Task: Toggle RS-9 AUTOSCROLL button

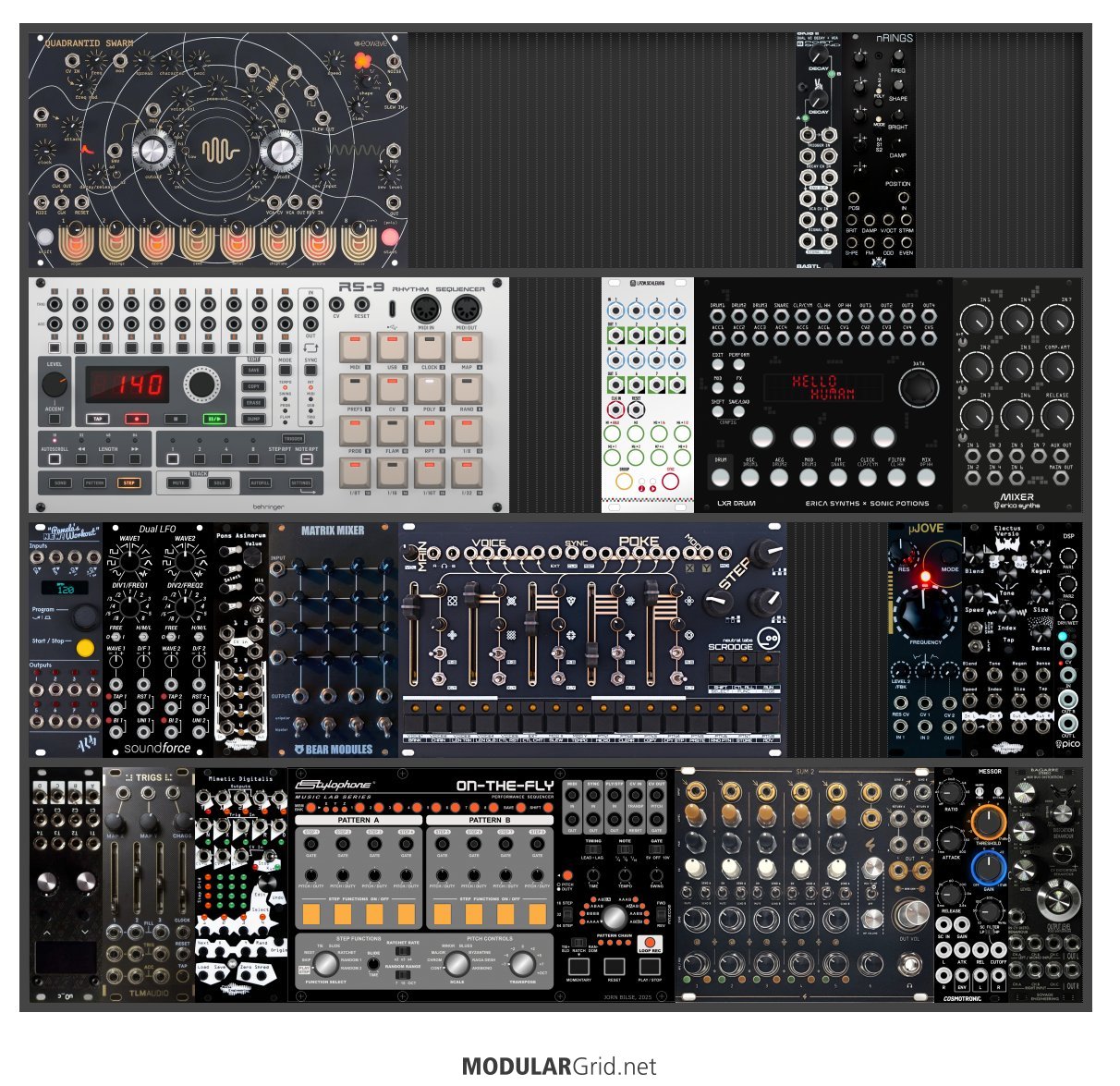Action: pyautogui.click(x=55, y=459)
